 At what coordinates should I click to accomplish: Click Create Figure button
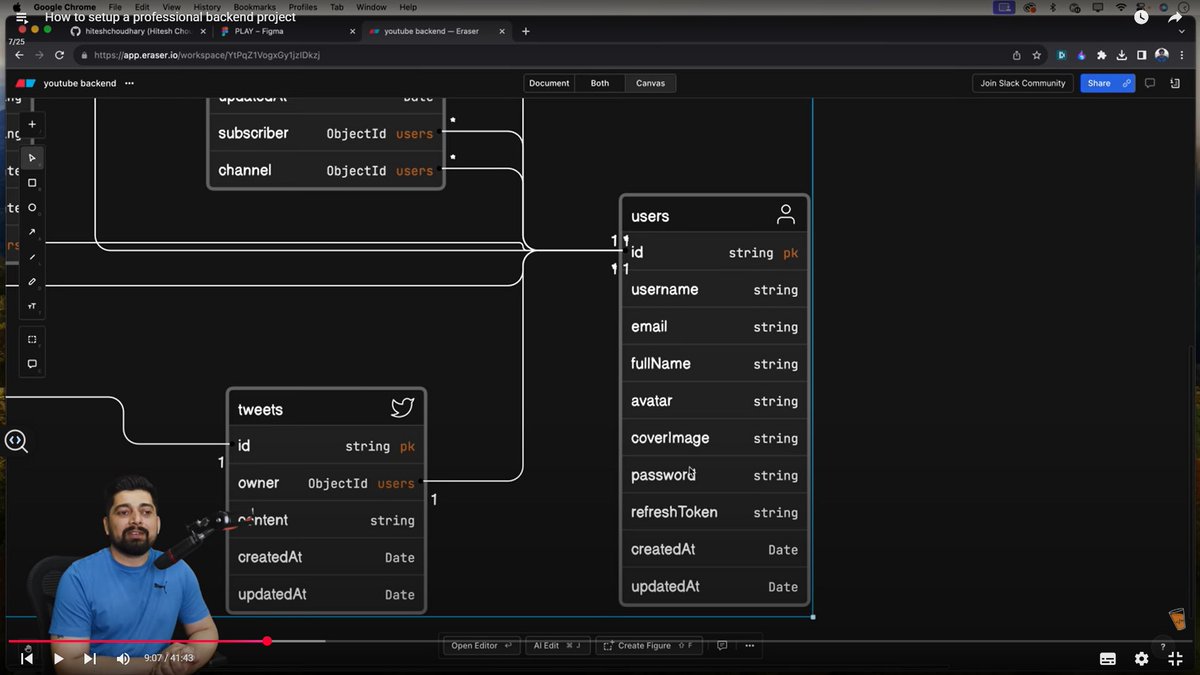pos(649,646)
